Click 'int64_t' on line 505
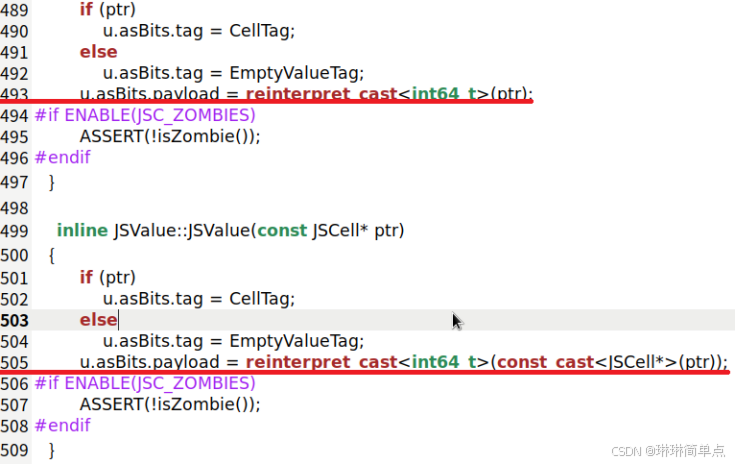The width and height of the screenshot is (736, 464). pyautogui.click(x=444, y=362)
